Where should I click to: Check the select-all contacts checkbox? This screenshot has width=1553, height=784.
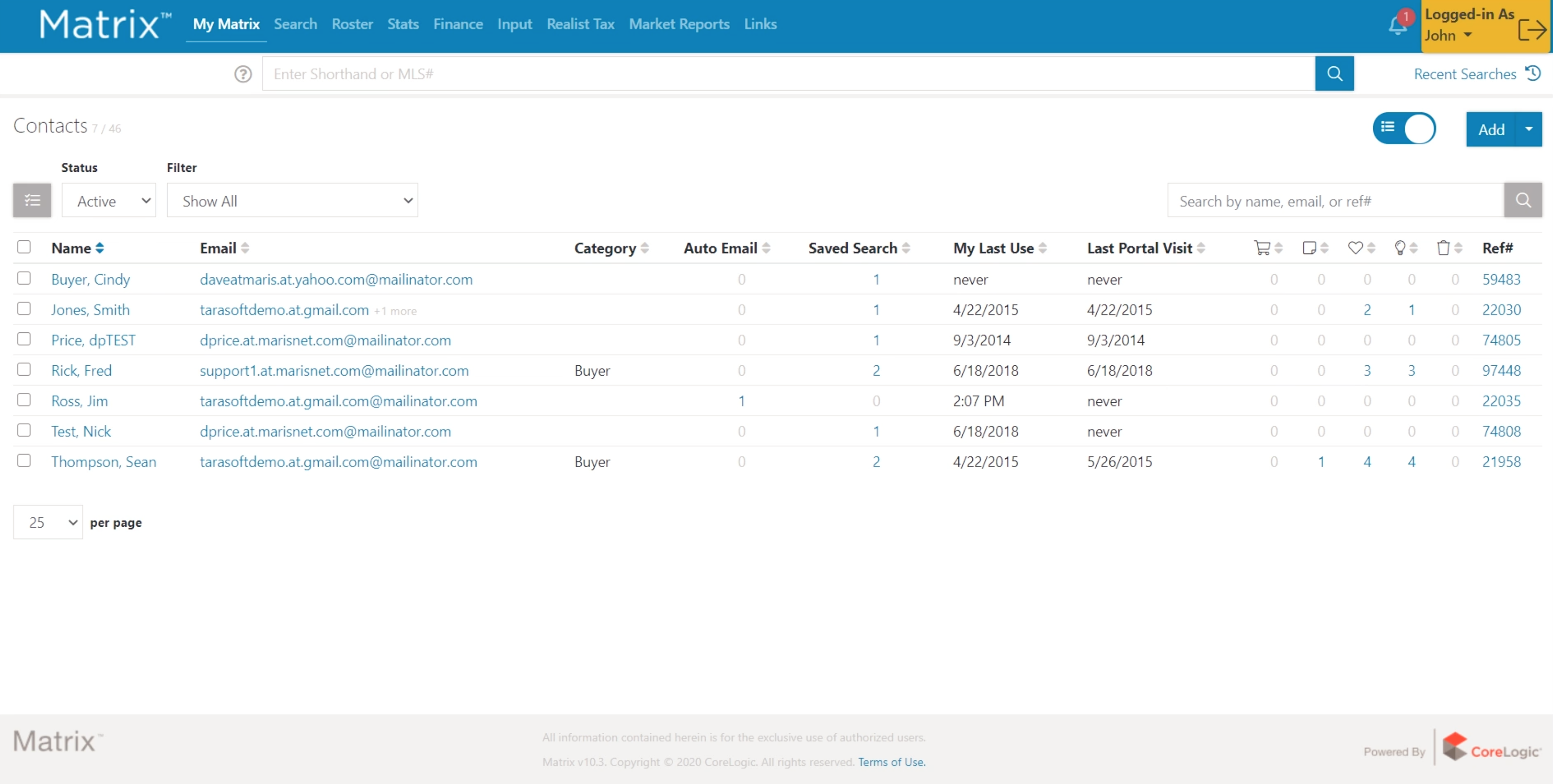click(x=24, y=246)
